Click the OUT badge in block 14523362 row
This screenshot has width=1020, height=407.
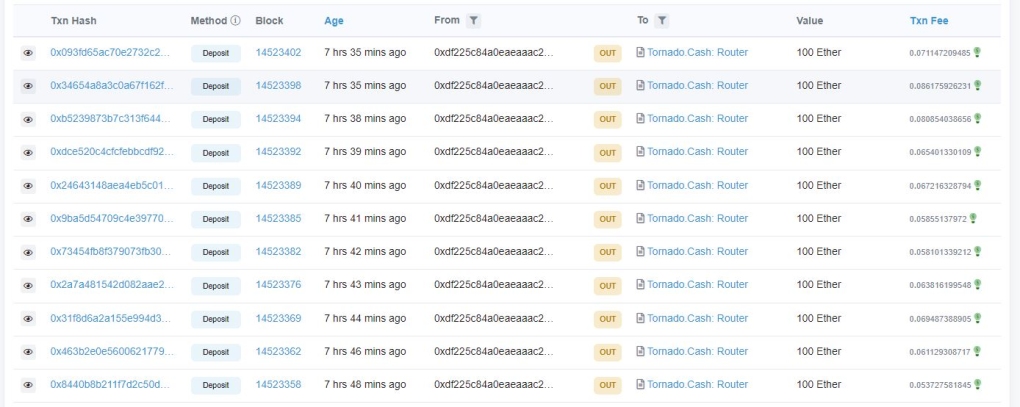pos(608,352)
